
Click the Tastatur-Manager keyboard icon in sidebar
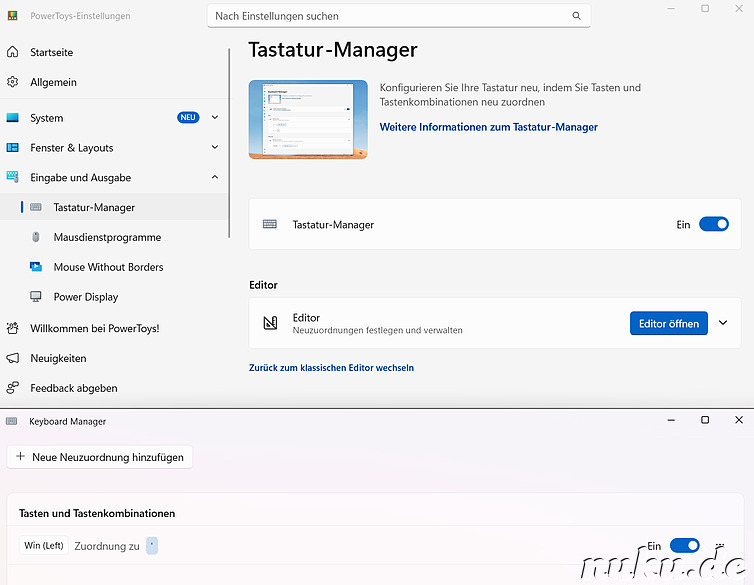click(36, 207)
